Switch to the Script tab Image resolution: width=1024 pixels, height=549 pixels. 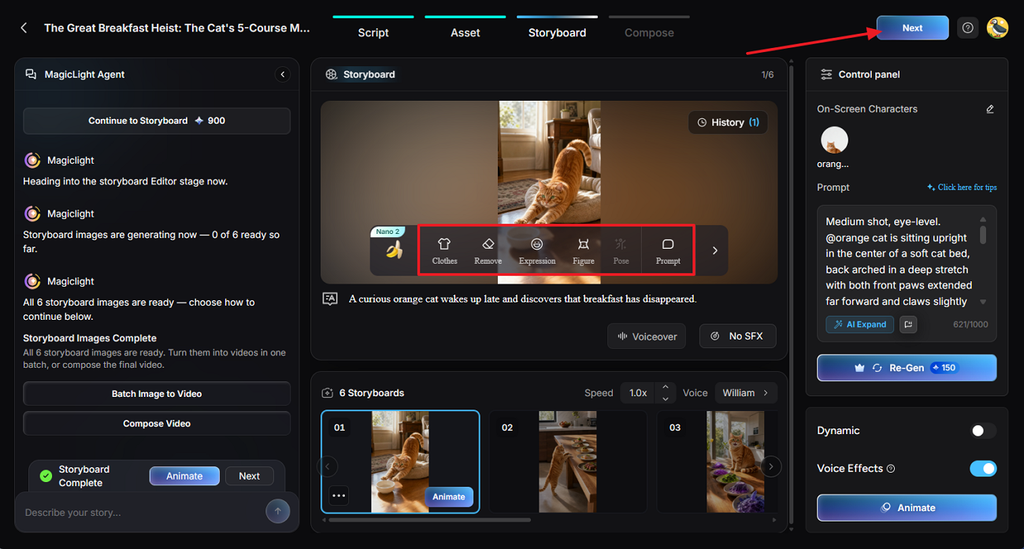(x=373, y=32)
